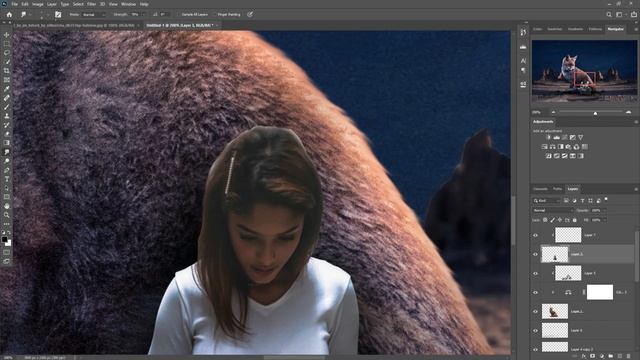The image size is (640, 360).
Task: Toggle lock all layer icon
Action: coord(575,220)
